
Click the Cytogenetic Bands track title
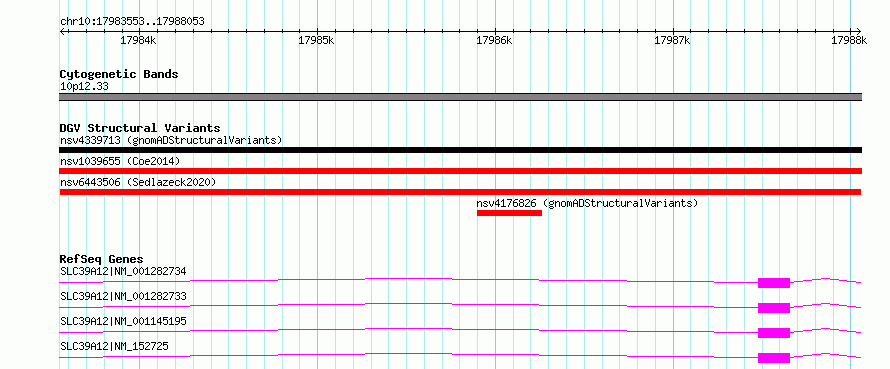coord(119,74)
